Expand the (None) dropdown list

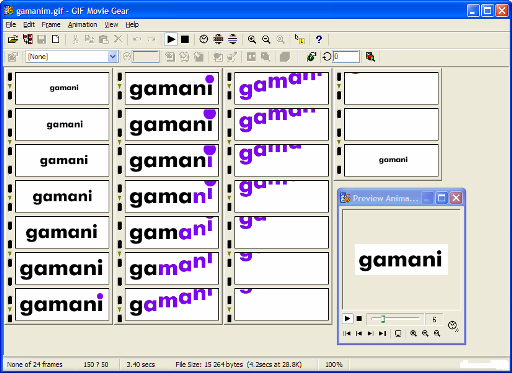(113, 57)
